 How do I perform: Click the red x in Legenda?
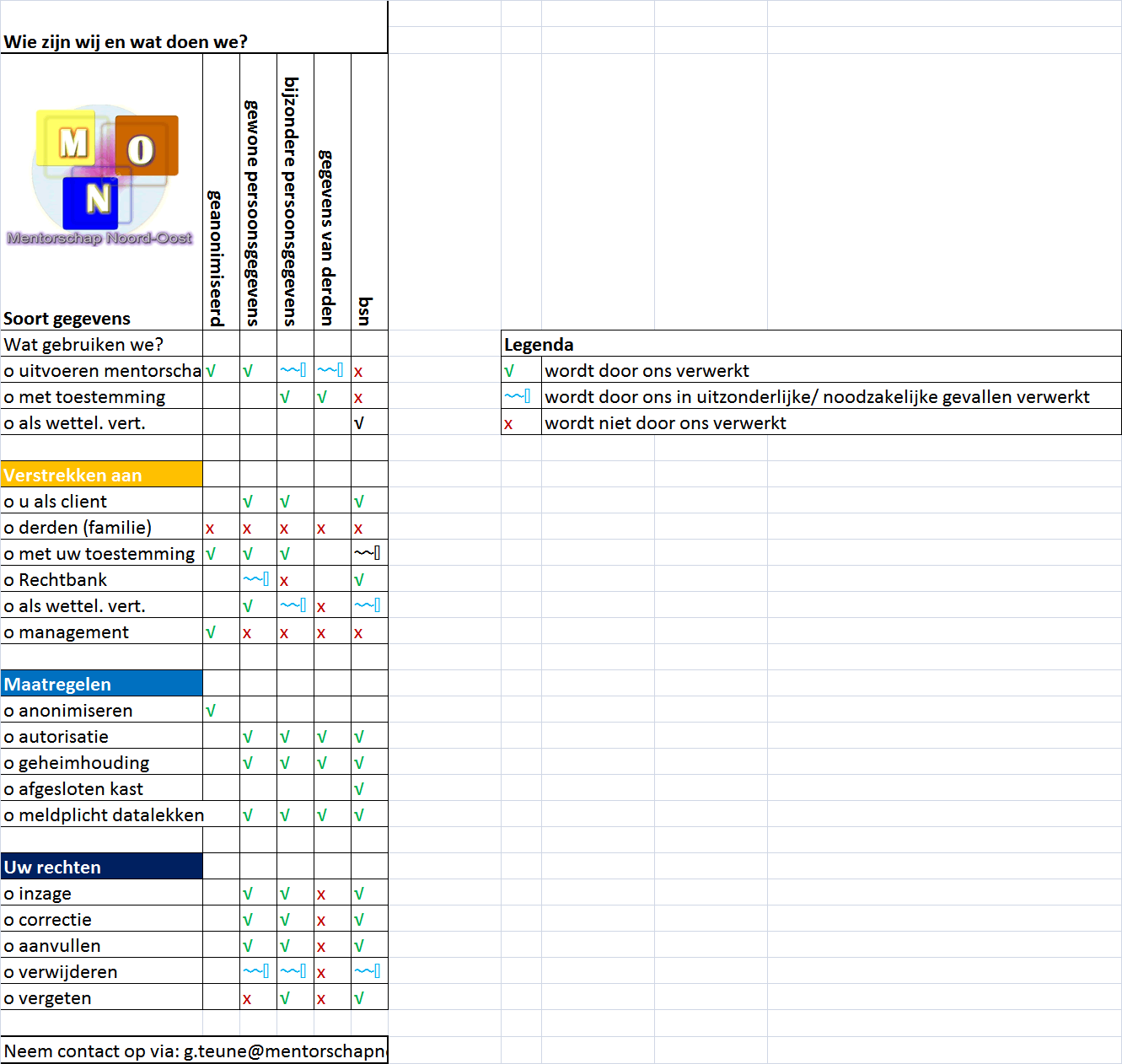[x=508, y=424]
